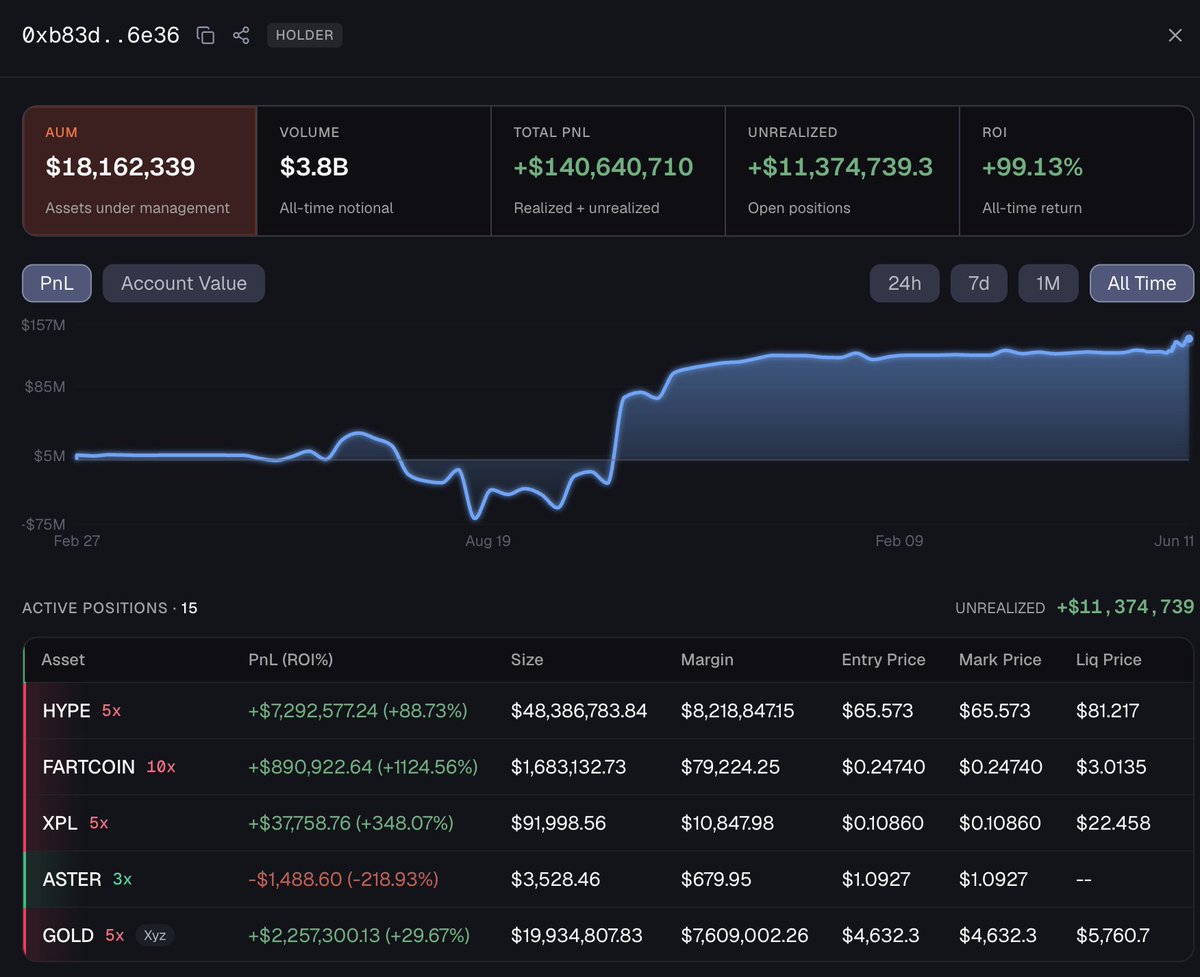Viewport: 1200px width, 977px height.
Task: Copy the wallet address 0xb83d..6e36
Action: (x=206, y=35)
